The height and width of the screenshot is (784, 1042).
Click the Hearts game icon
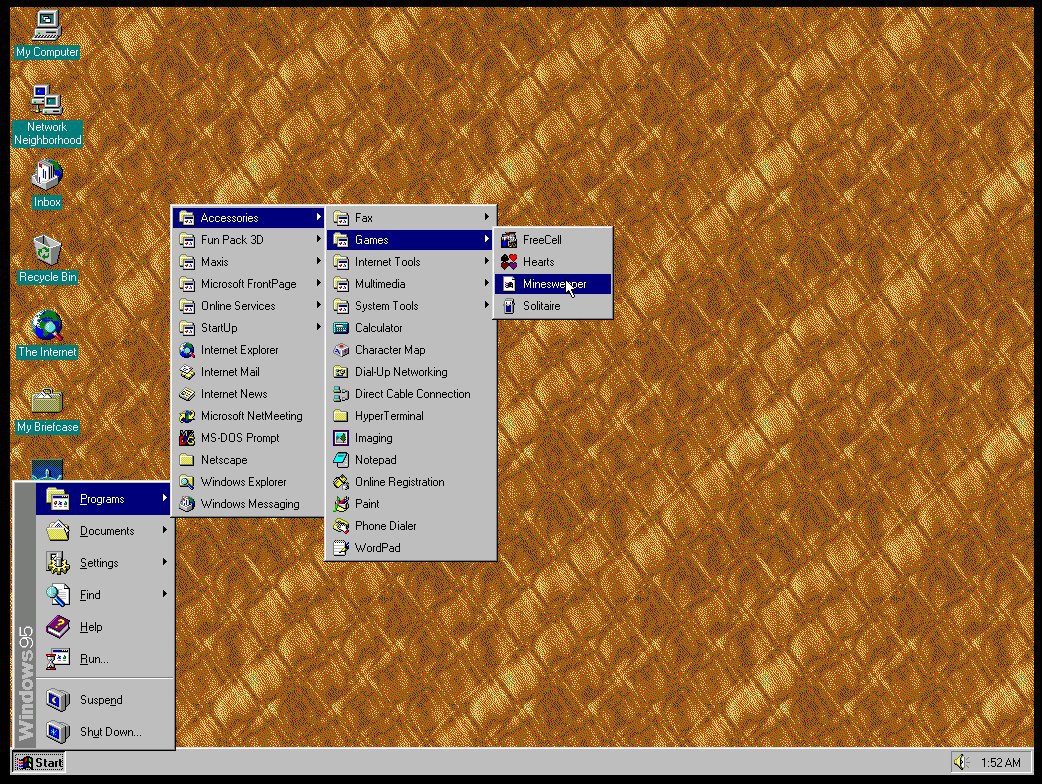point(509,262)
